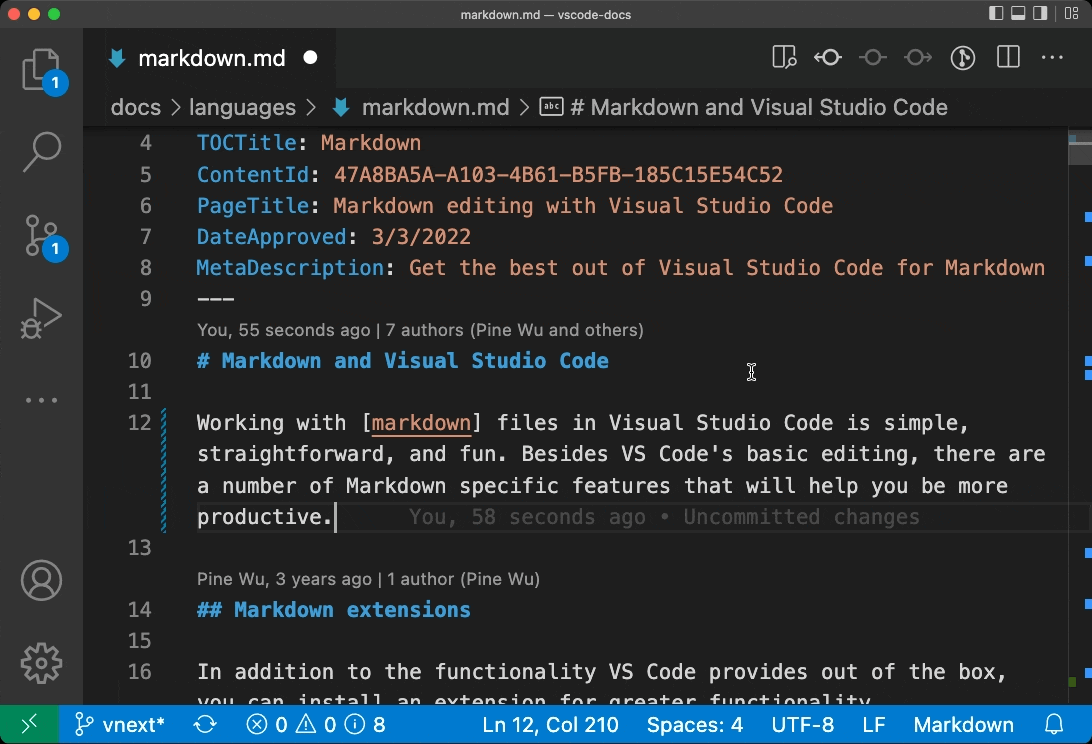Click information count 8 in status bar
Viewport: 1092px width, 744px height.
366,724
